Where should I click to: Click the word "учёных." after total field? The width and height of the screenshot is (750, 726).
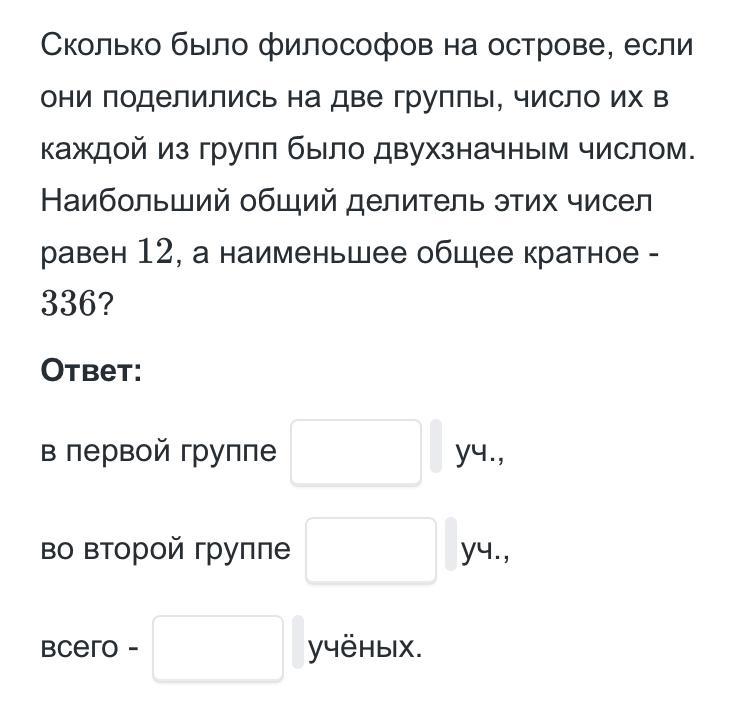pos(365,648)
